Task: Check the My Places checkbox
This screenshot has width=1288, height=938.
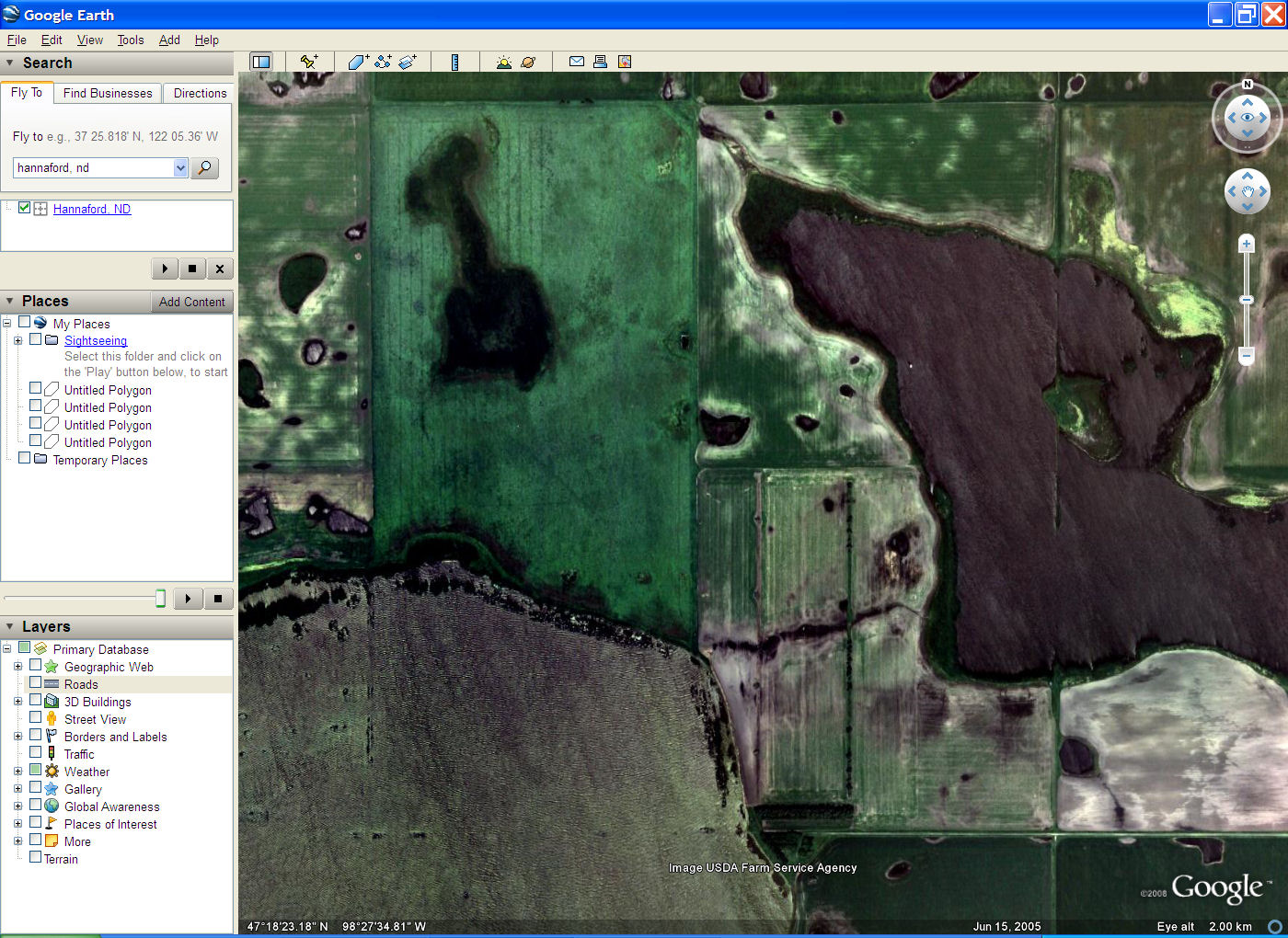Action: tap(25, 322)
